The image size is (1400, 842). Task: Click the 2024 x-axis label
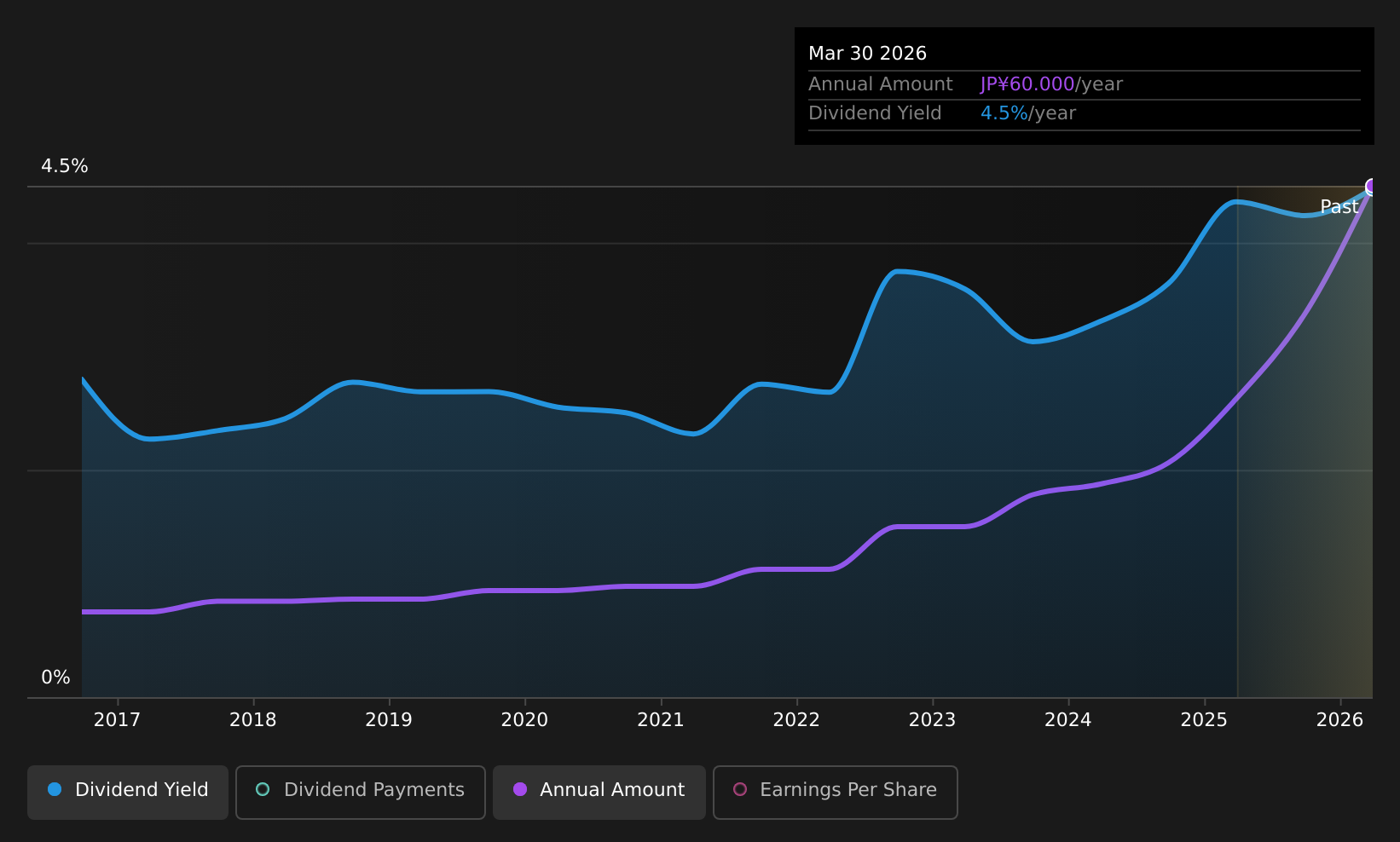click(1068, 720)
